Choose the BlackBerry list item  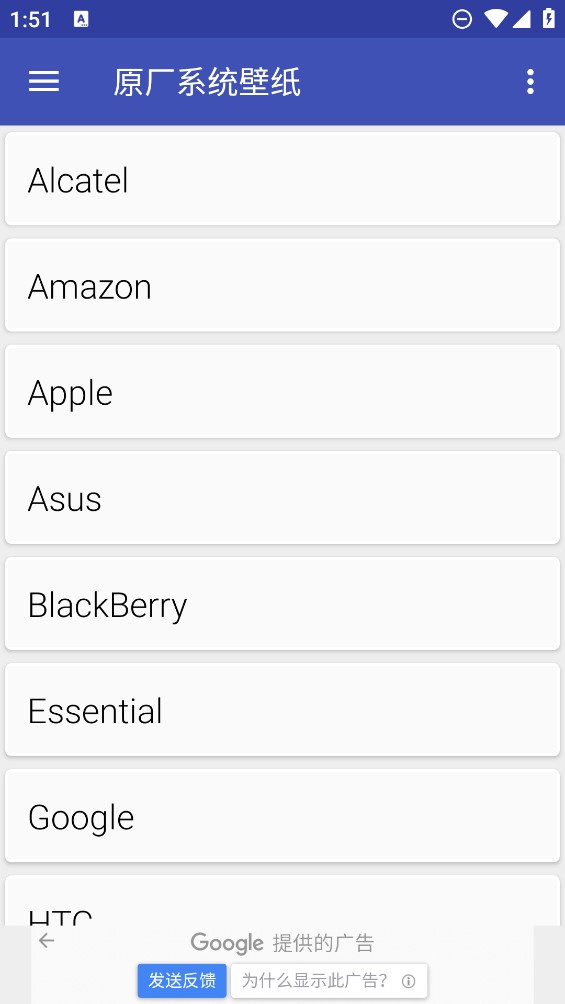click(282, 604)
